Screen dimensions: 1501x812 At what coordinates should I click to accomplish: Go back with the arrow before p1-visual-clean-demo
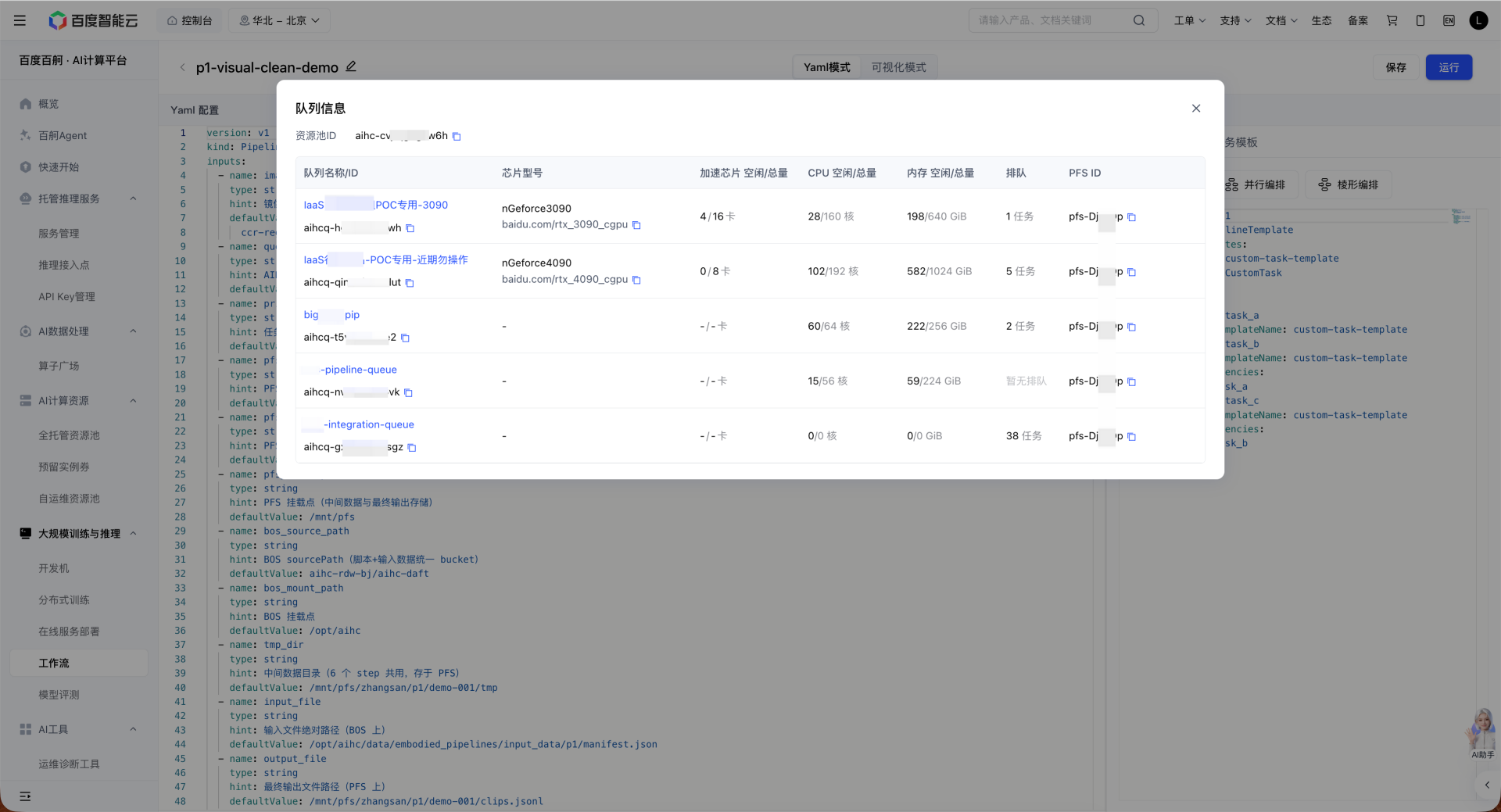click(182, 68)
